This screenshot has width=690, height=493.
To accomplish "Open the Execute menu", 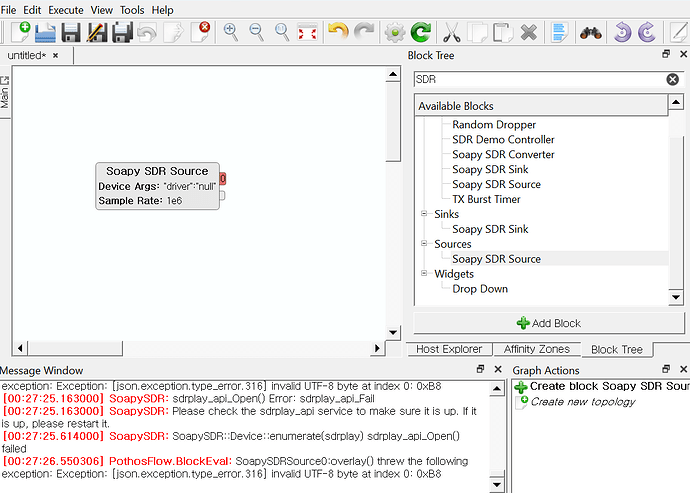I will pyautogui.click(x=66, y=10).
